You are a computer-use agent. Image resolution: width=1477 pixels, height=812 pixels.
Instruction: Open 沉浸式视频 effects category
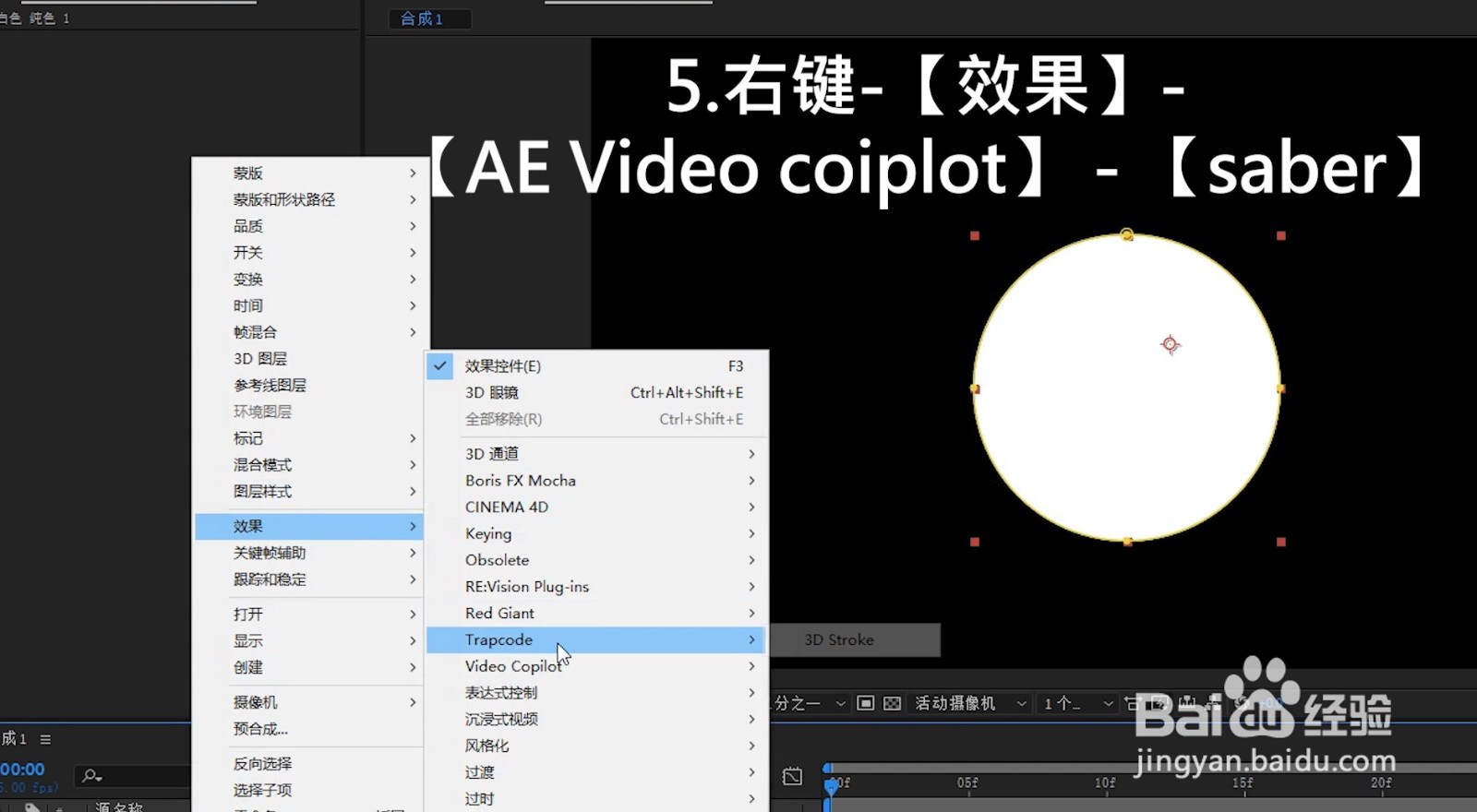point(596,720)
